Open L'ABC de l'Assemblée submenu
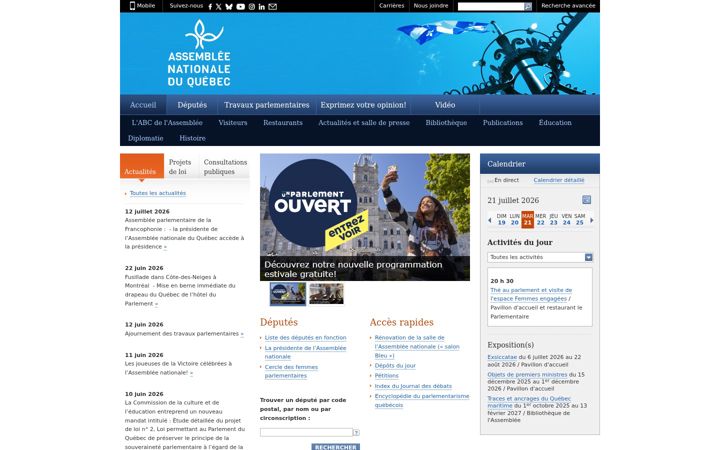 (x=167, y=123)
